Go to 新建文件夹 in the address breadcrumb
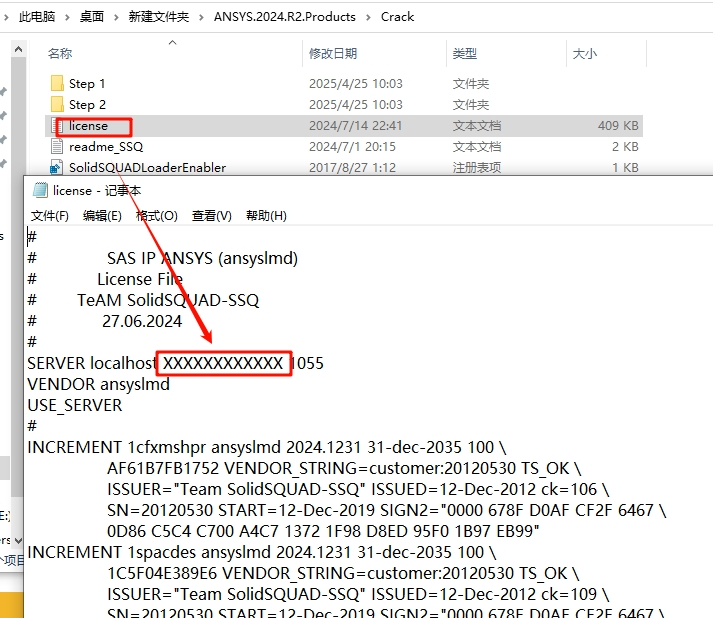Screen dimensions: 713x618 tap(159, 17)
